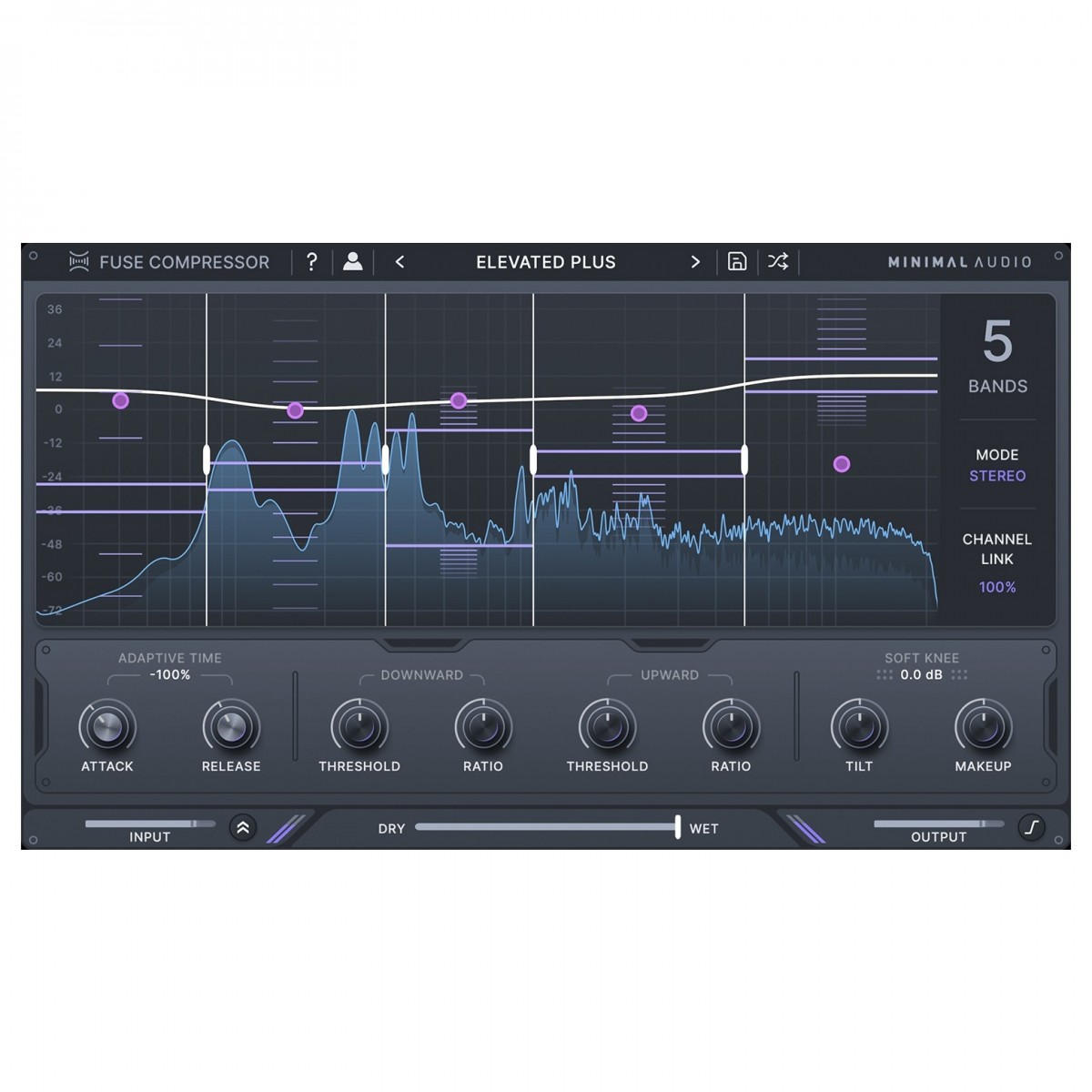Open the Elevated Plus preset menu
This screenshot has width=1092, height=1092.
546,262
